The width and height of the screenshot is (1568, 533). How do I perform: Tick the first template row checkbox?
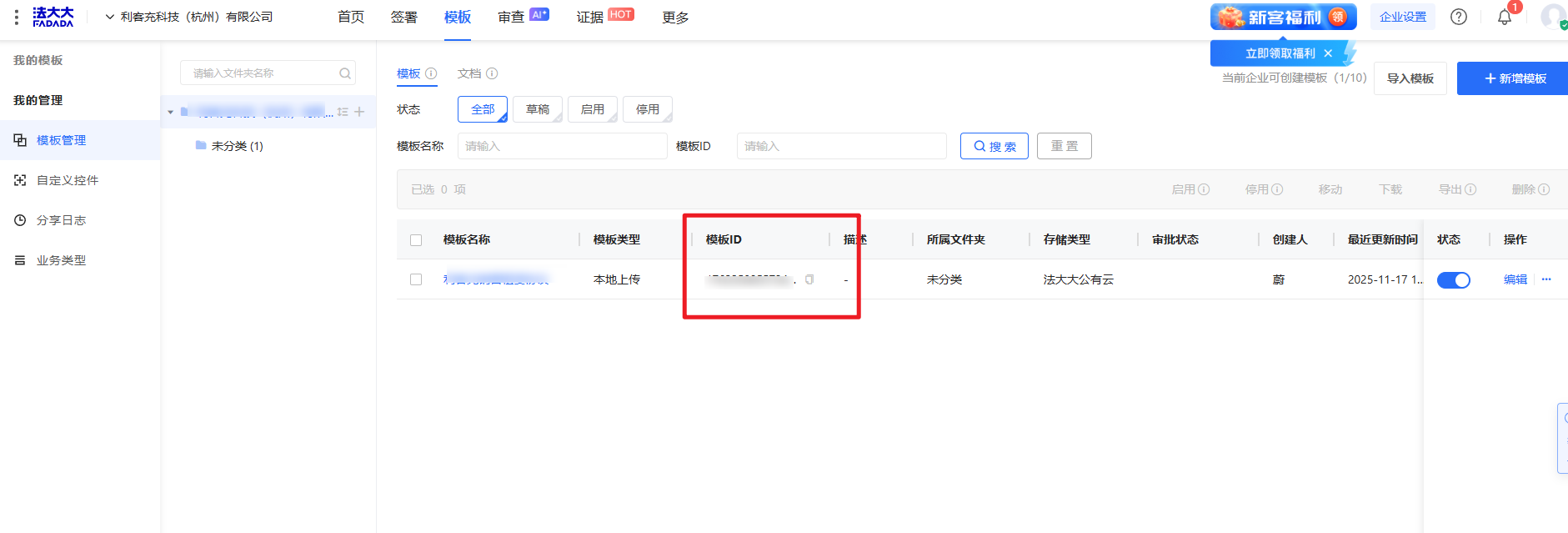coord(416,279)
